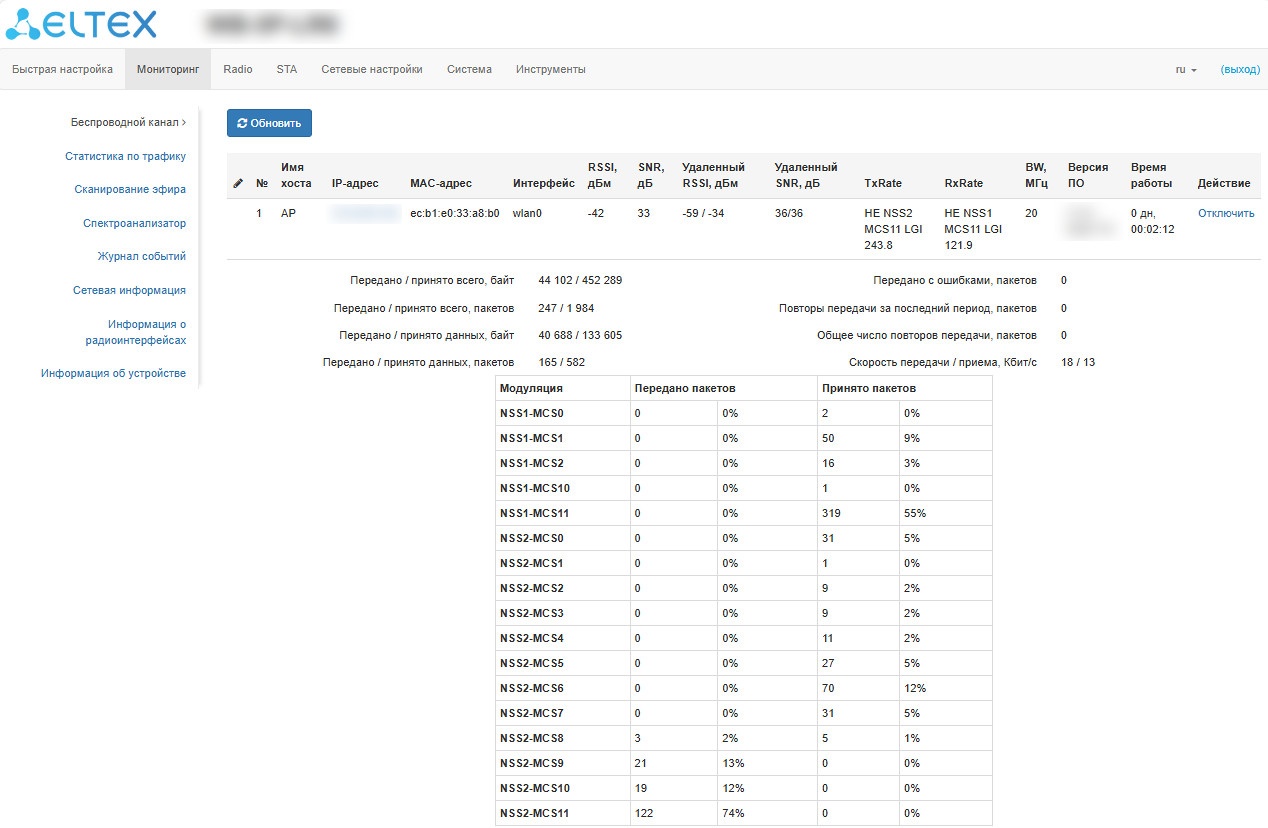View the Журнал событий page

coord(141,256)
